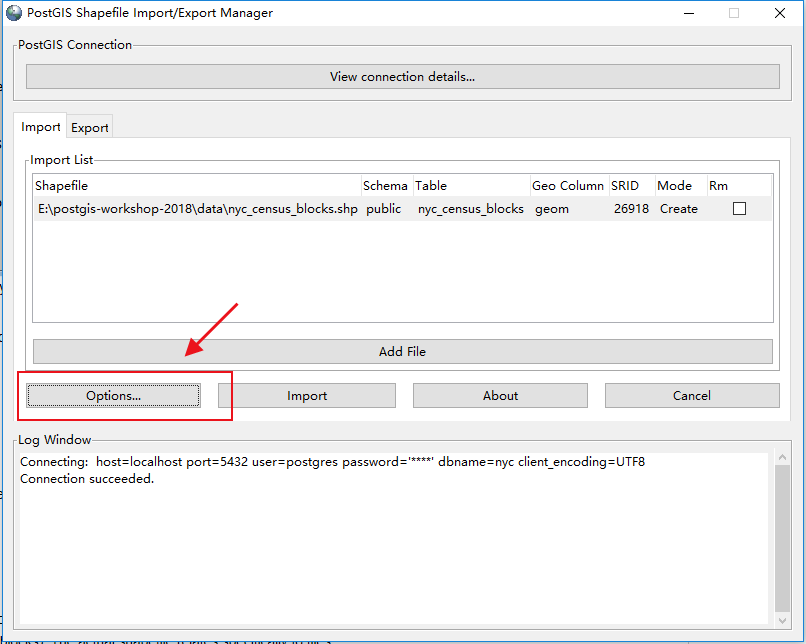Click the SRID column header
This screenshot has height=644, width=806.
(x=632, y=186)
